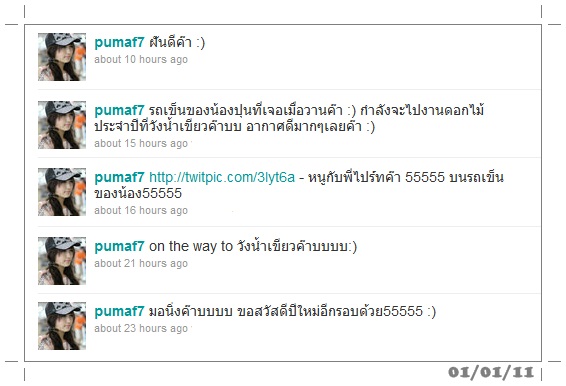This screenshot has height=386, width=566.
Task: Open pumaf7 username in the first tweet
Action: pyautogui.click(x=119, y=43)
